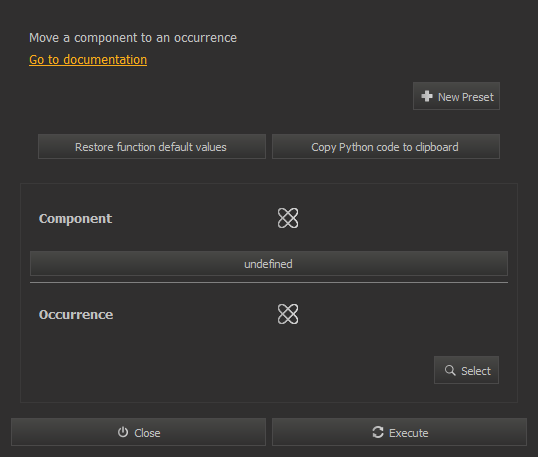Click the Component parameter type icon

point(288,218)
